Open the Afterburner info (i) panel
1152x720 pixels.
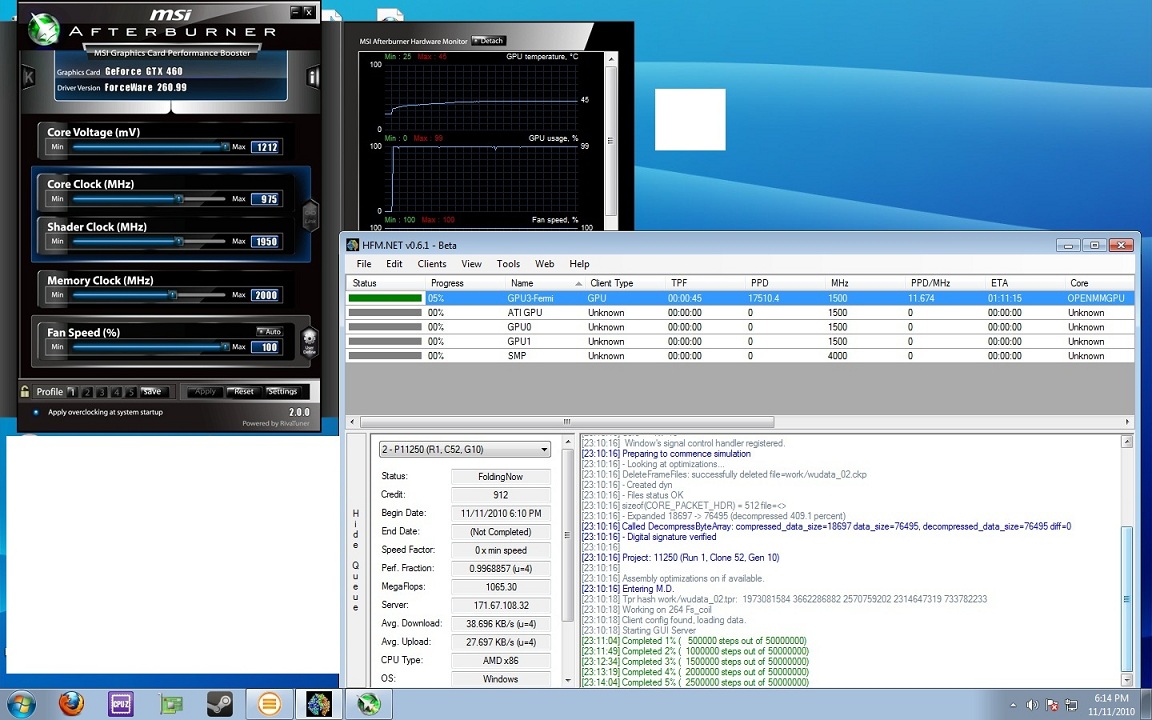[x=313, y=77]
